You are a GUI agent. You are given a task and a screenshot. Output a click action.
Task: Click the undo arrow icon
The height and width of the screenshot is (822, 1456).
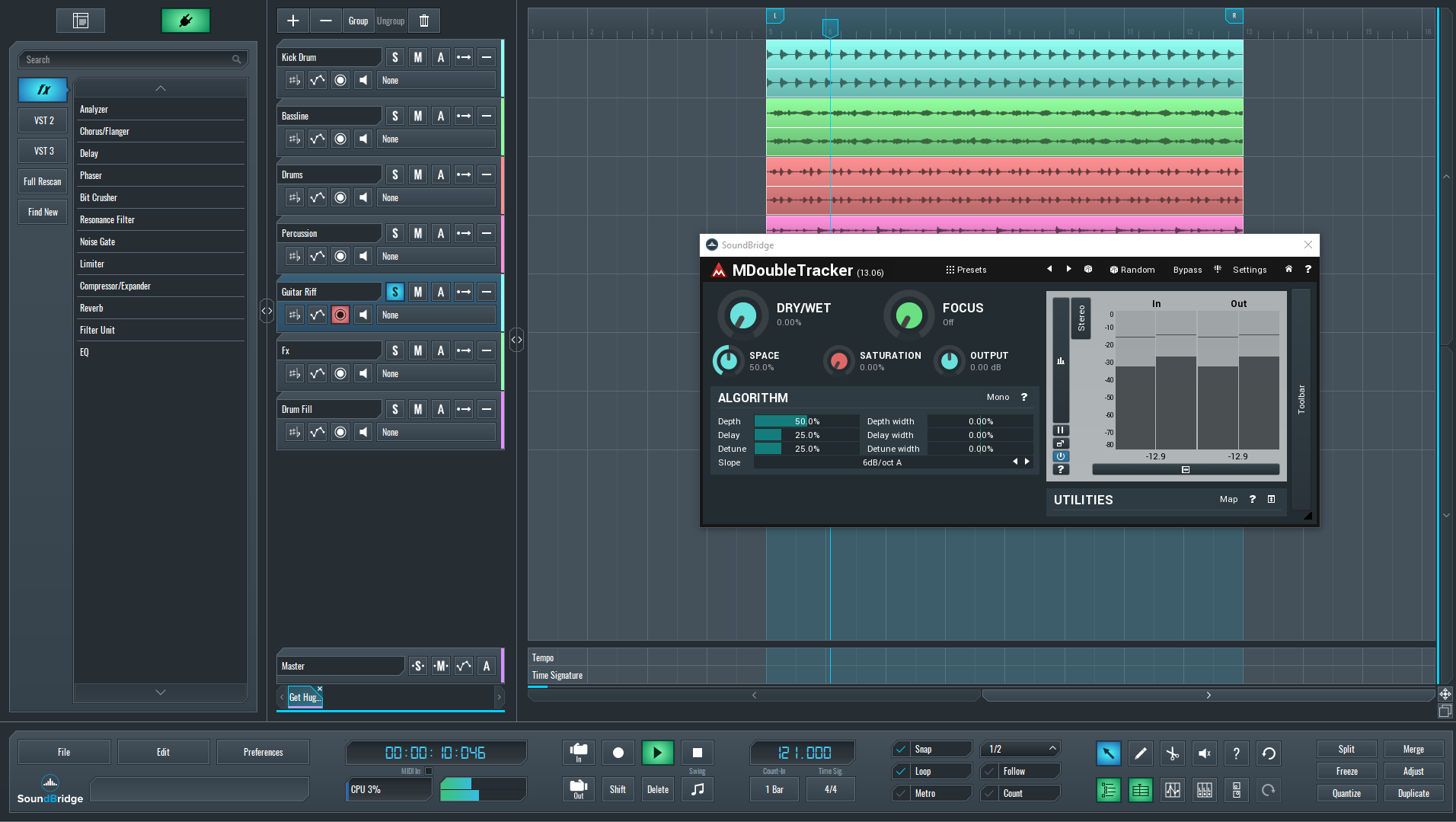click(x=1269, y=753)
